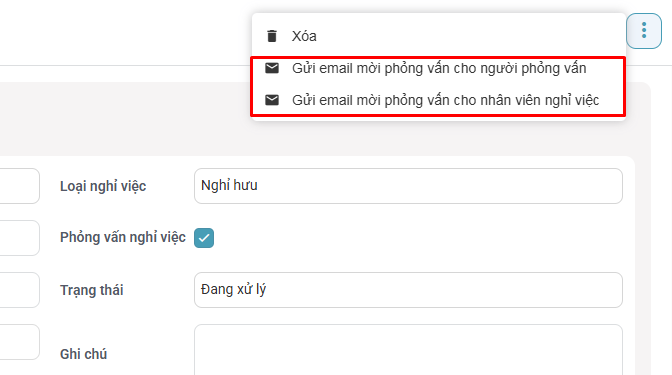Choose Gửi email mời phỏng vấn cho người phỏng vấn
Screen dimensions: 672x375
[438, 68]
